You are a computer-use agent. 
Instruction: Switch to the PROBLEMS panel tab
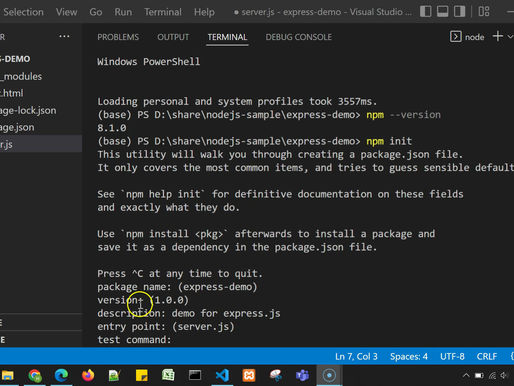coord(118,37)
